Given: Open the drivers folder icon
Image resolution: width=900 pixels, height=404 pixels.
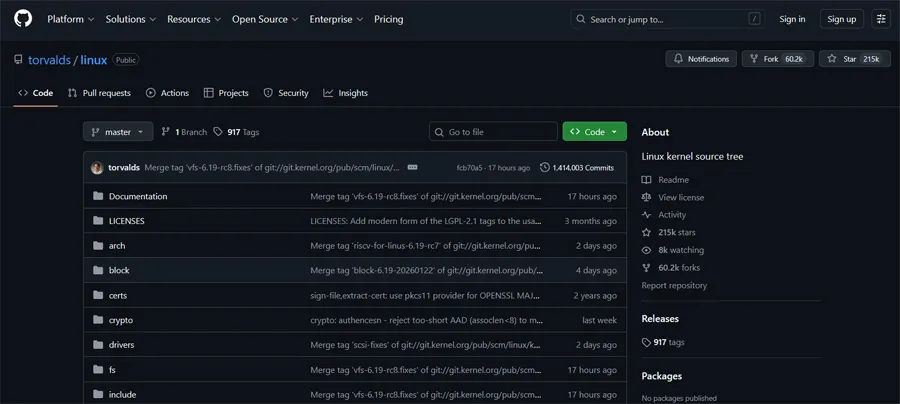Looking at the screenshot, I should (98, 345).
